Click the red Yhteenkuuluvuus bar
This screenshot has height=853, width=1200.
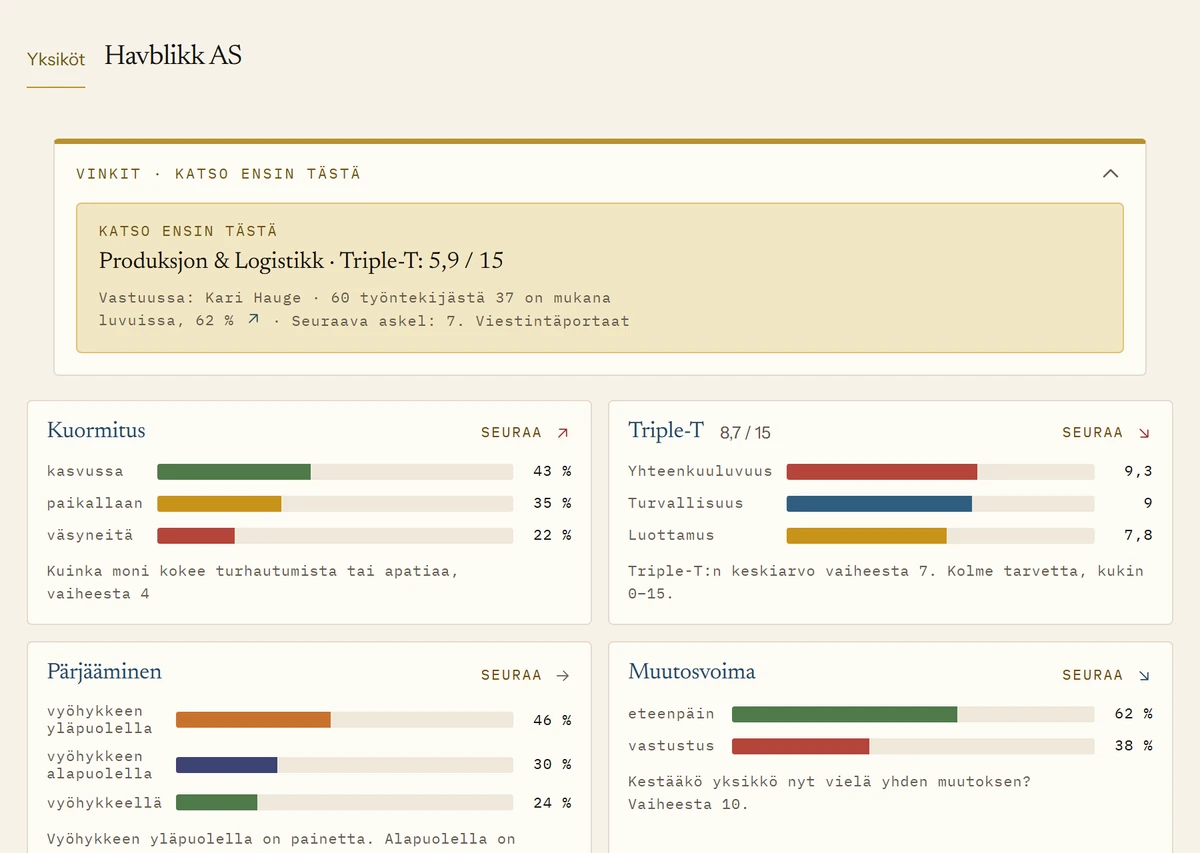pos(882,471)
